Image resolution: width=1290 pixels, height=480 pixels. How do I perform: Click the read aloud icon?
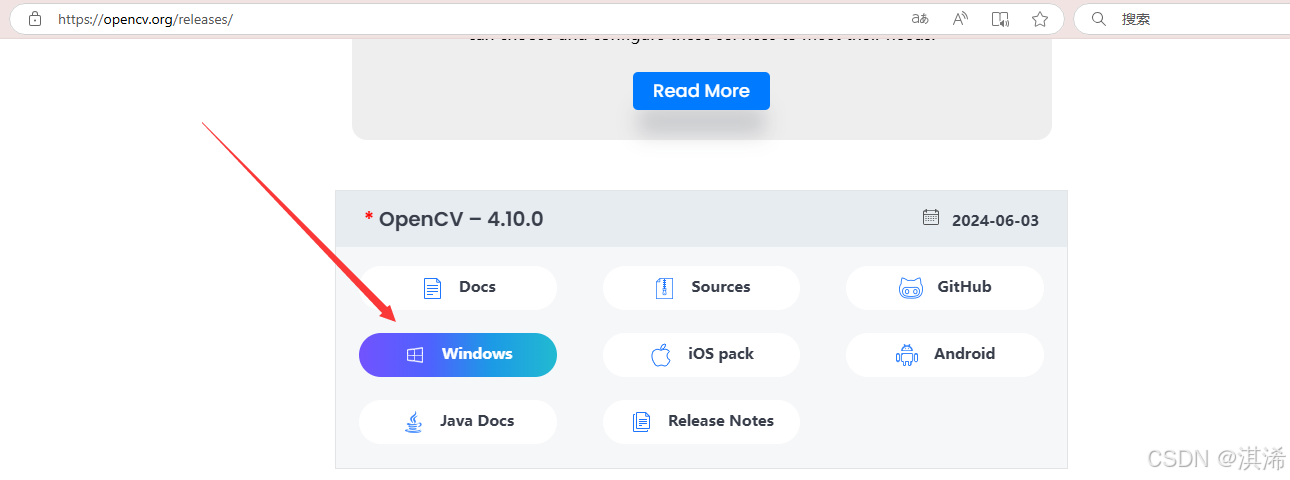960,19
